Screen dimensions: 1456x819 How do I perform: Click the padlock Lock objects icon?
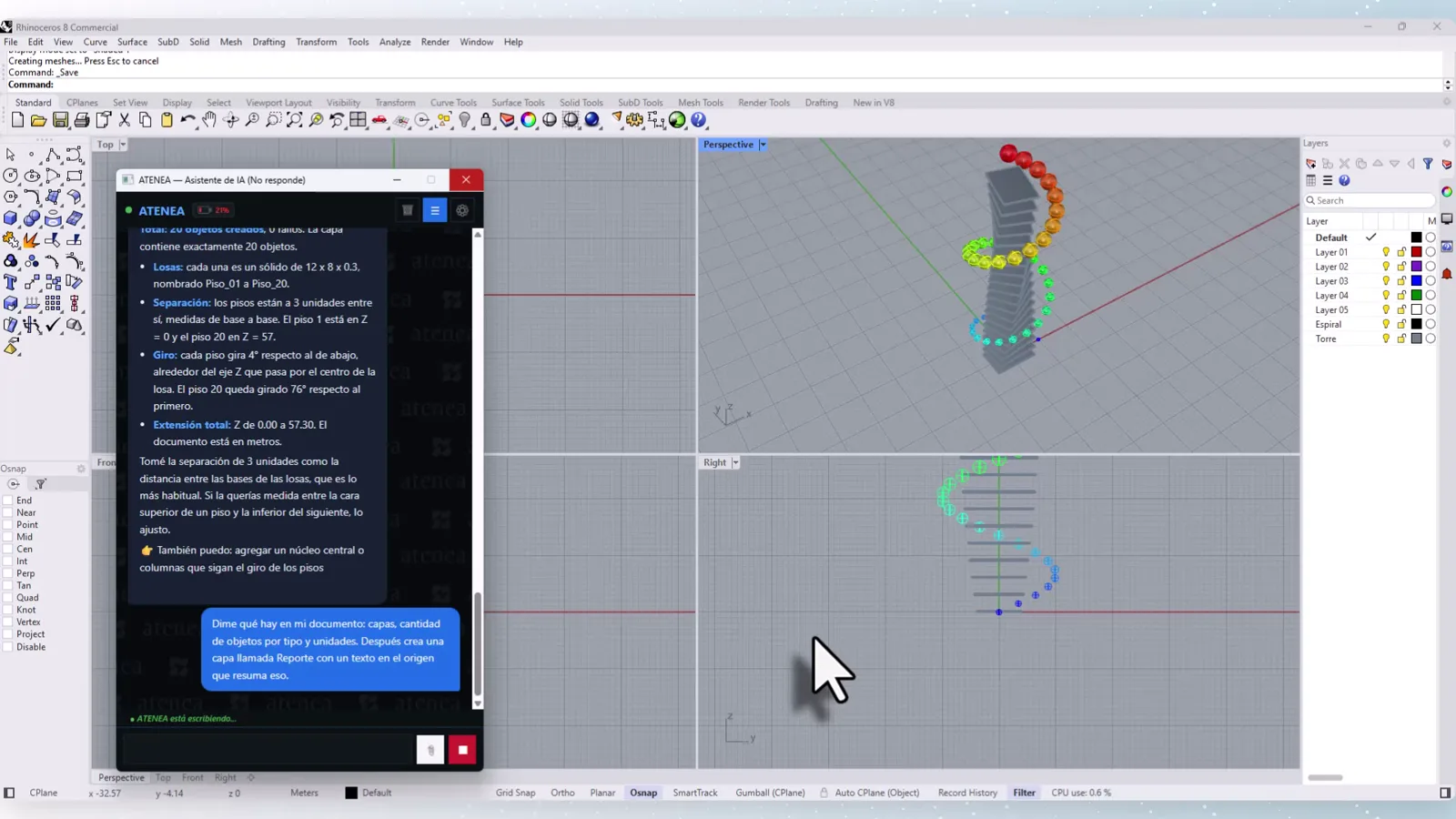486,120
